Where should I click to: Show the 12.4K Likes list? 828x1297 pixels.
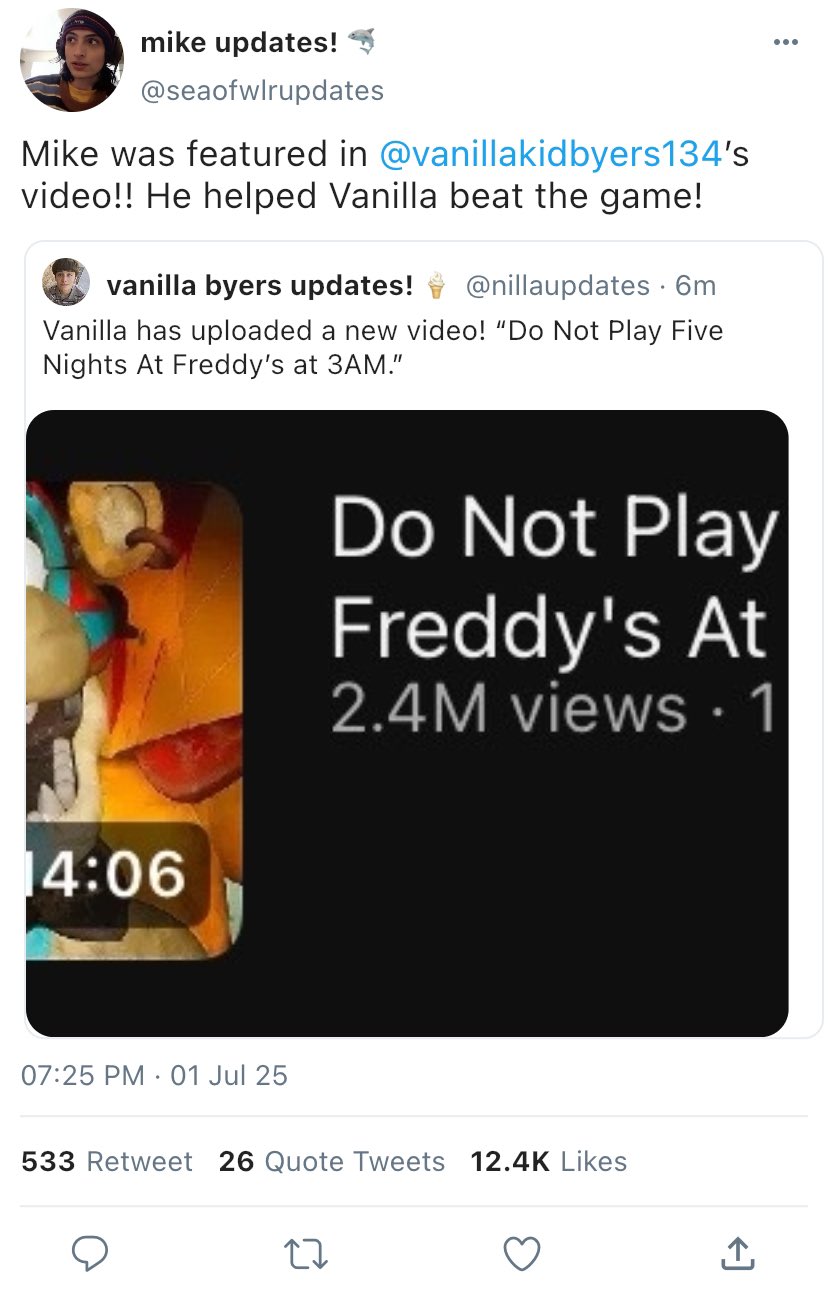pos(549,1161)
